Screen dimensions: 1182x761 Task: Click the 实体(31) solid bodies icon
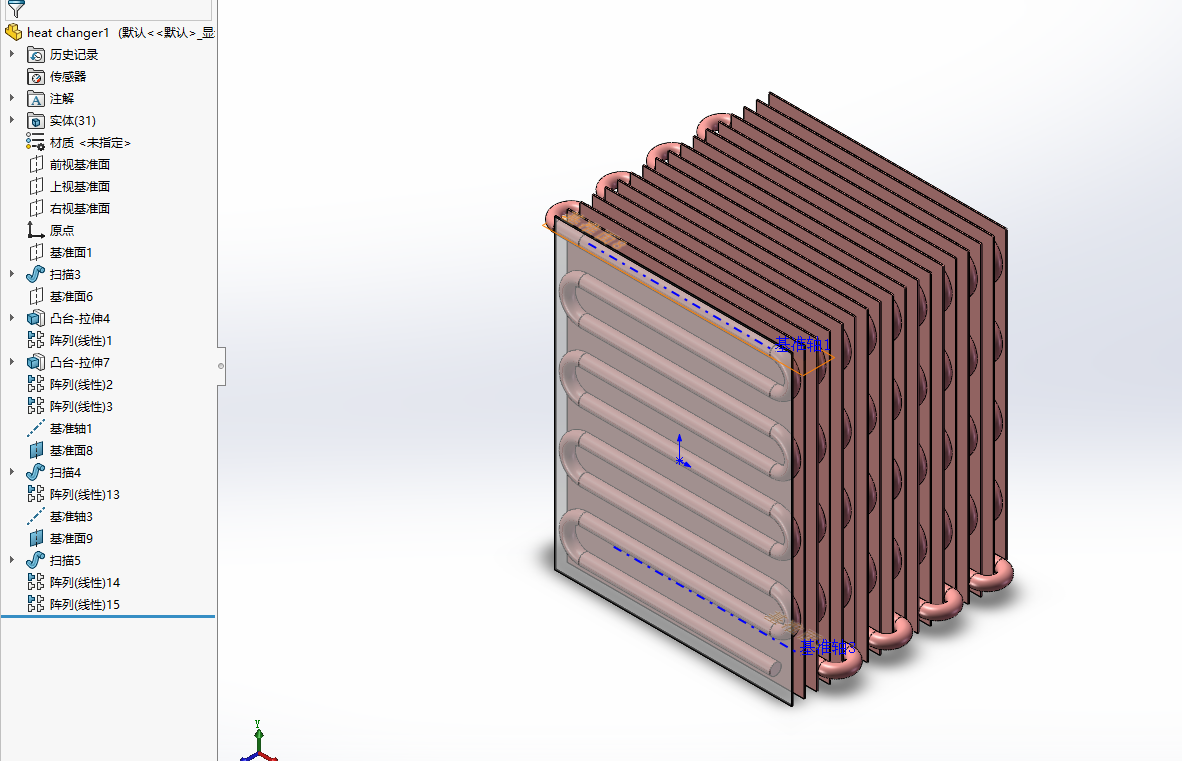pyautogui.click(x=35, y=121)
